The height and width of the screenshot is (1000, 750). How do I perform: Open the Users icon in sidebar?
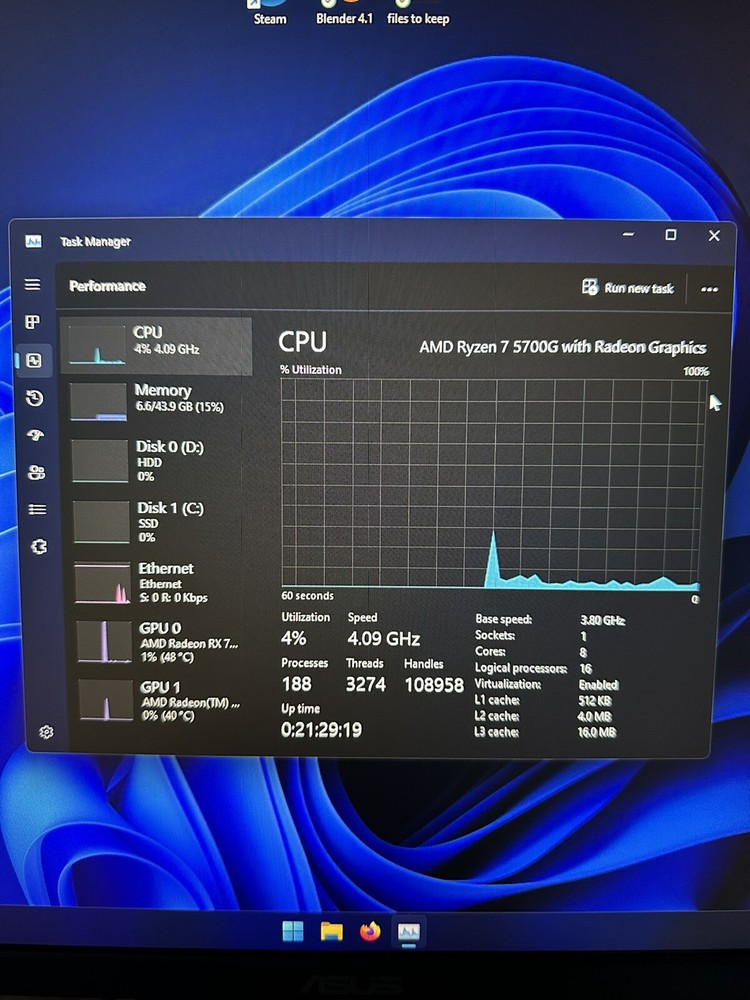point(36,473)
